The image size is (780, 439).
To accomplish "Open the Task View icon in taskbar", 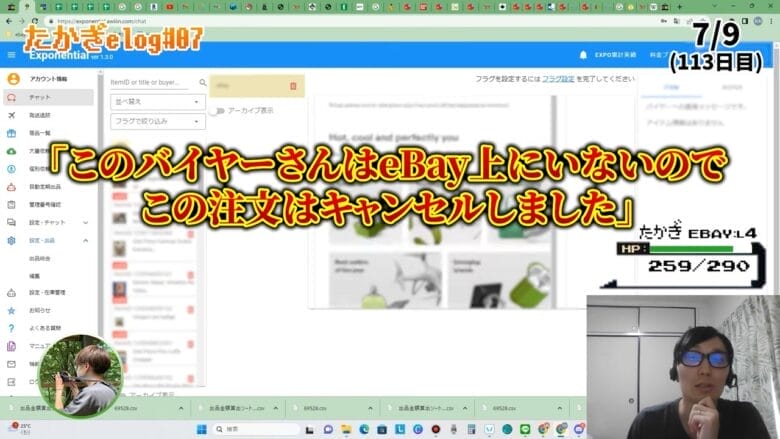I will [x=309, y=429].
